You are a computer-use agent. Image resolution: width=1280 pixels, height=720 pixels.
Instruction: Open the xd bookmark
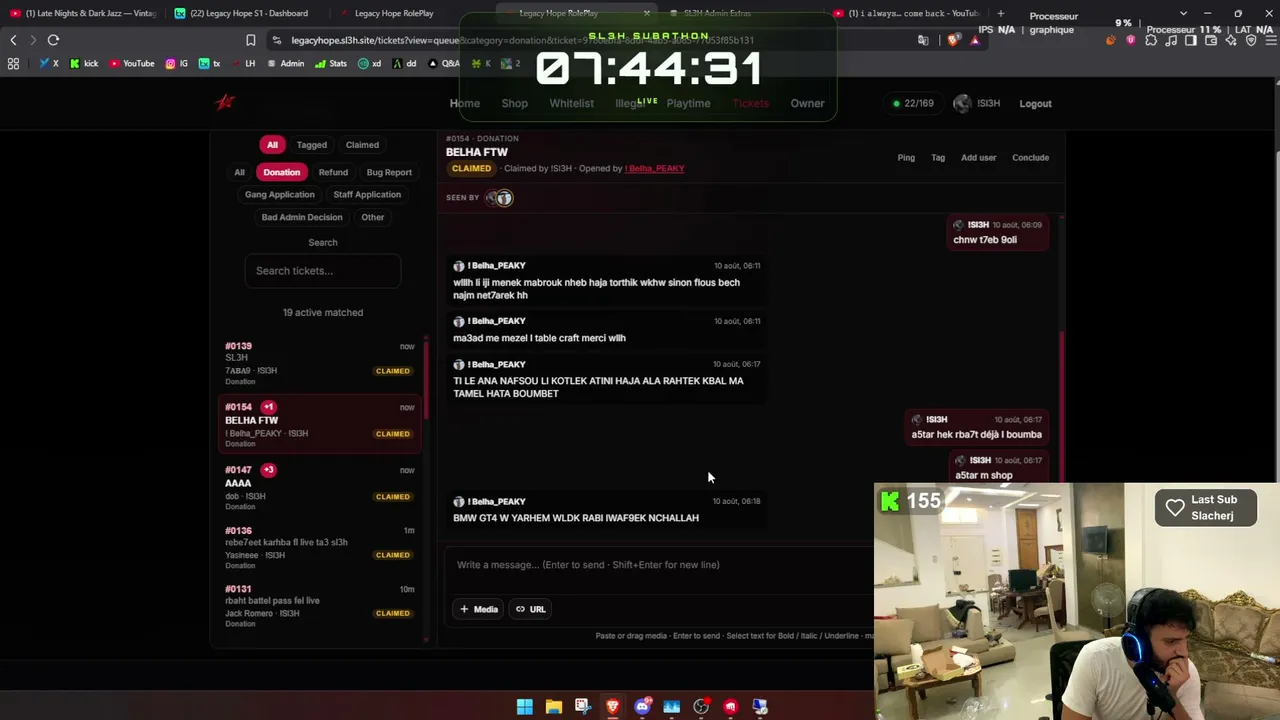coord(370,64)
